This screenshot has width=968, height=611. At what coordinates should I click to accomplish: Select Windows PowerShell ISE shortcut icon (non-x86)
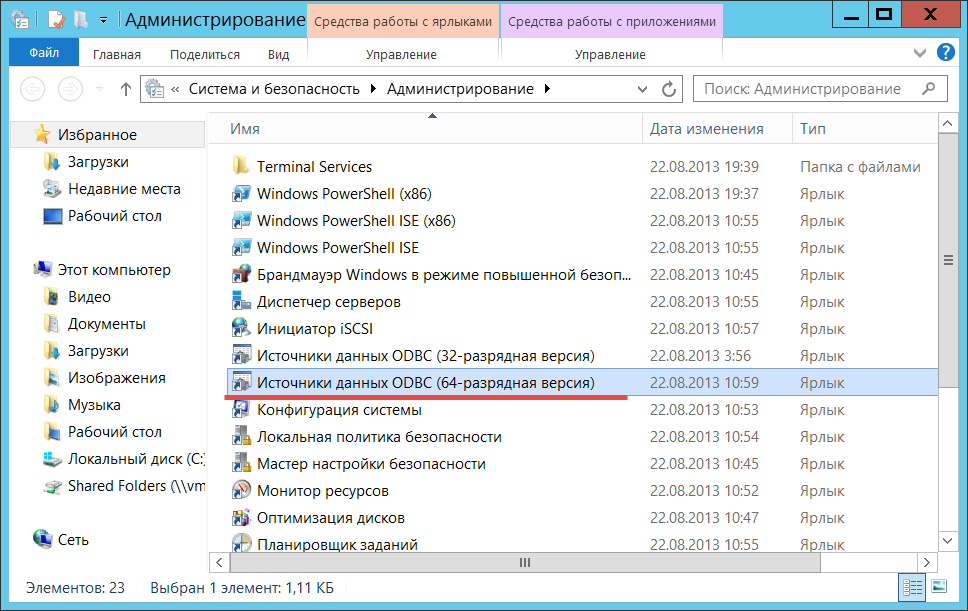241,247
